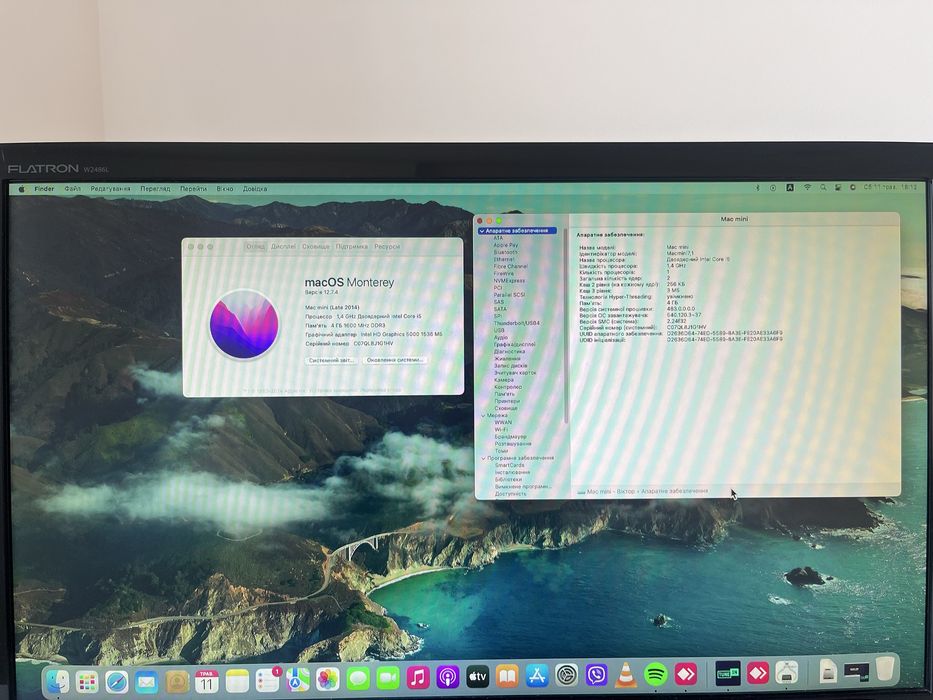
Task: Open Books from the Dock
Action: click(x=507, y=676)
